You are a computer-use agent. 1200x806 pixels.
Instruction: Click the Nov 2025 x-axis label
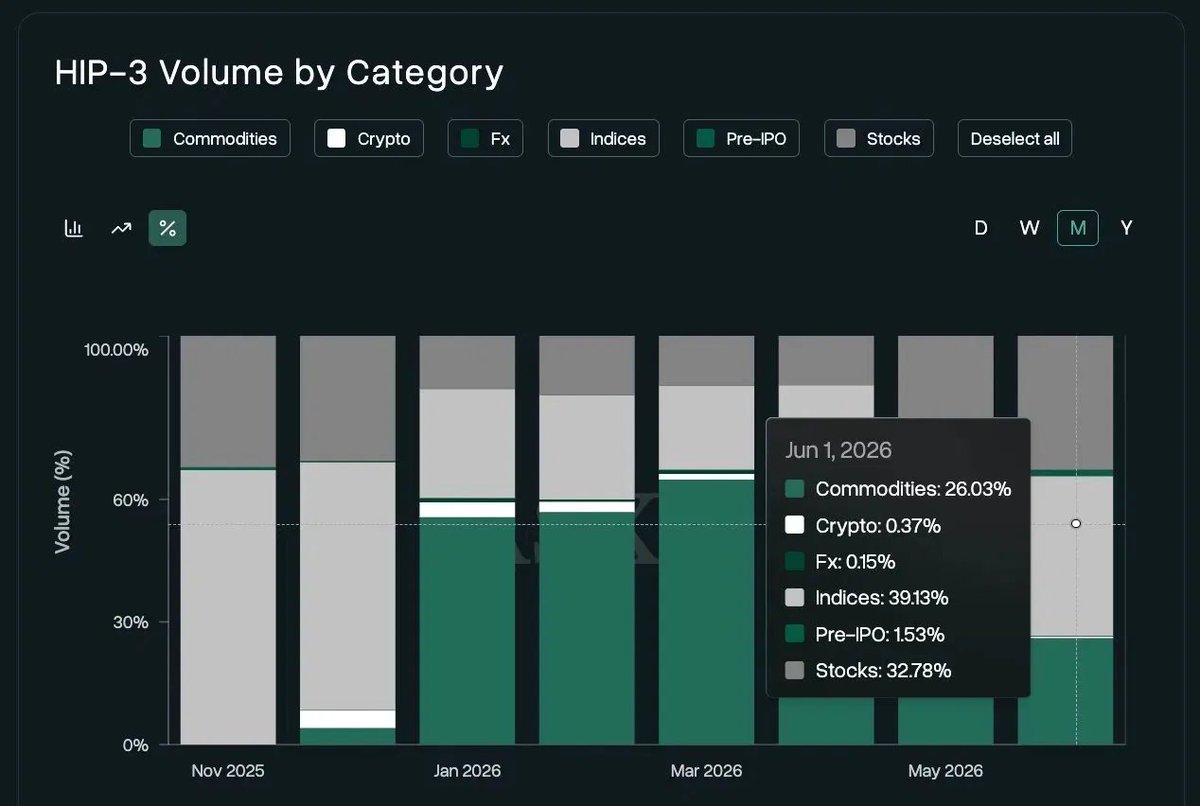pos(228,771)
